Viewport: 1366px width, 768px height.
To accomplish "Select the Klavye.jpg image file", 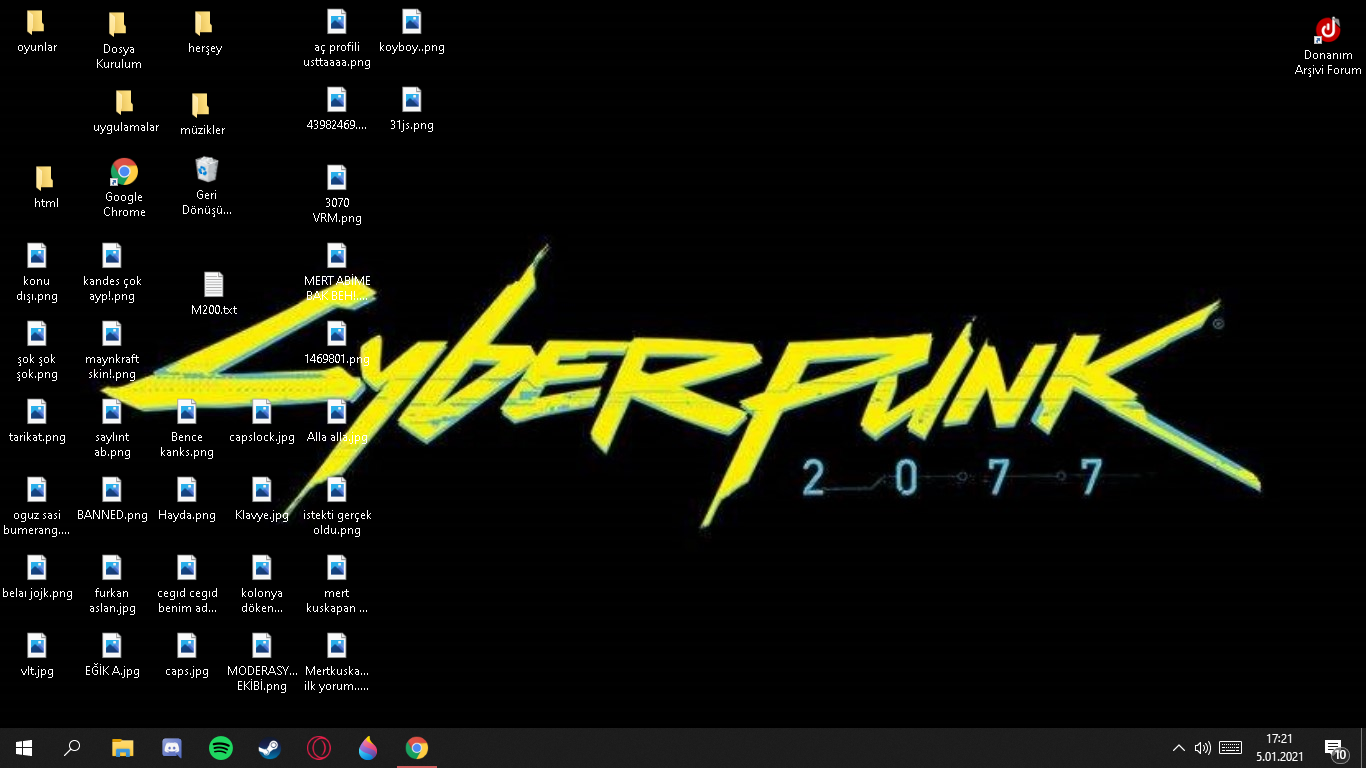I will 262,499.
